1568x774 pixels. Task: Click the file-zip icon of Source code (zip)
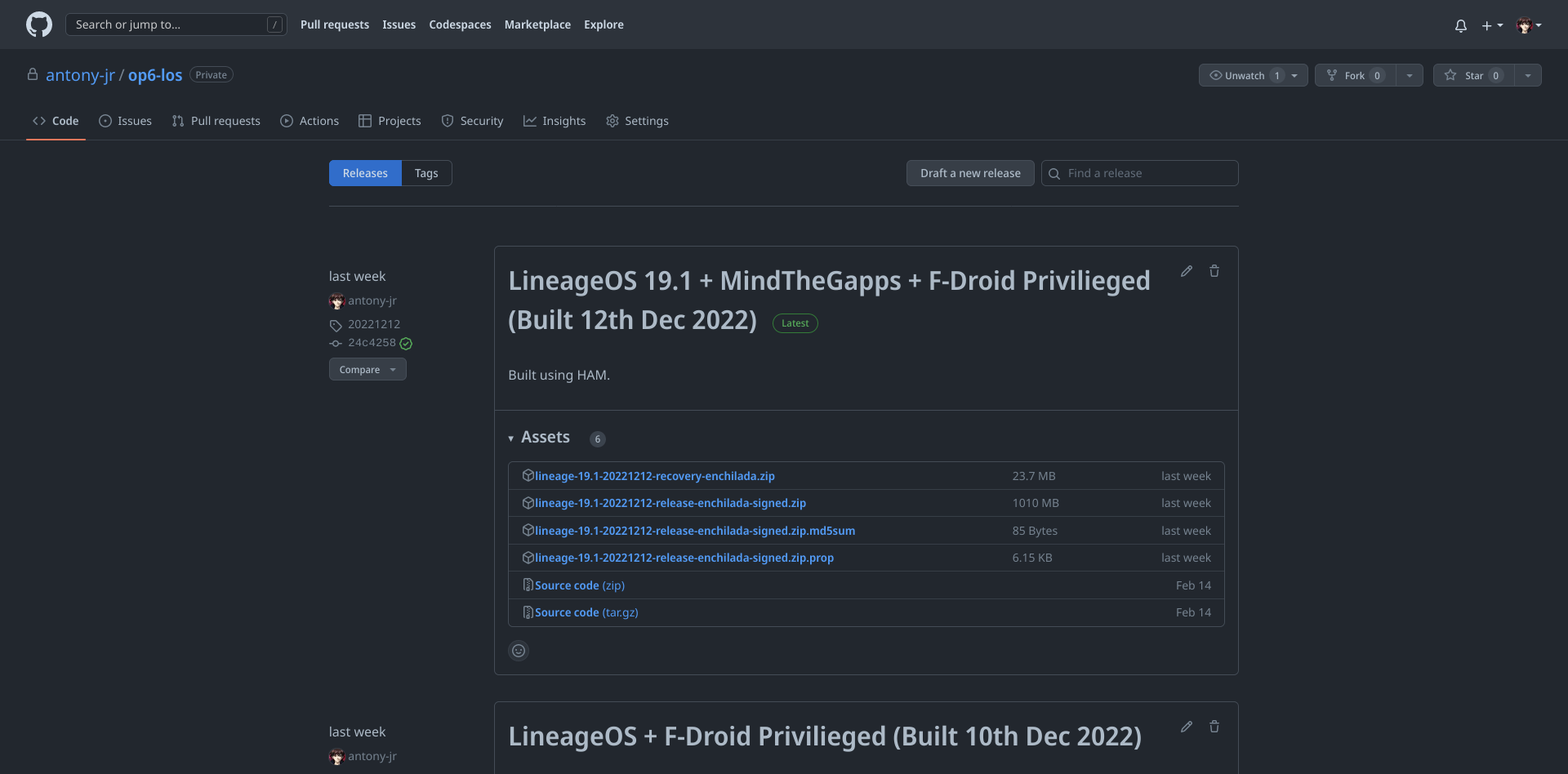coord(528,585)
